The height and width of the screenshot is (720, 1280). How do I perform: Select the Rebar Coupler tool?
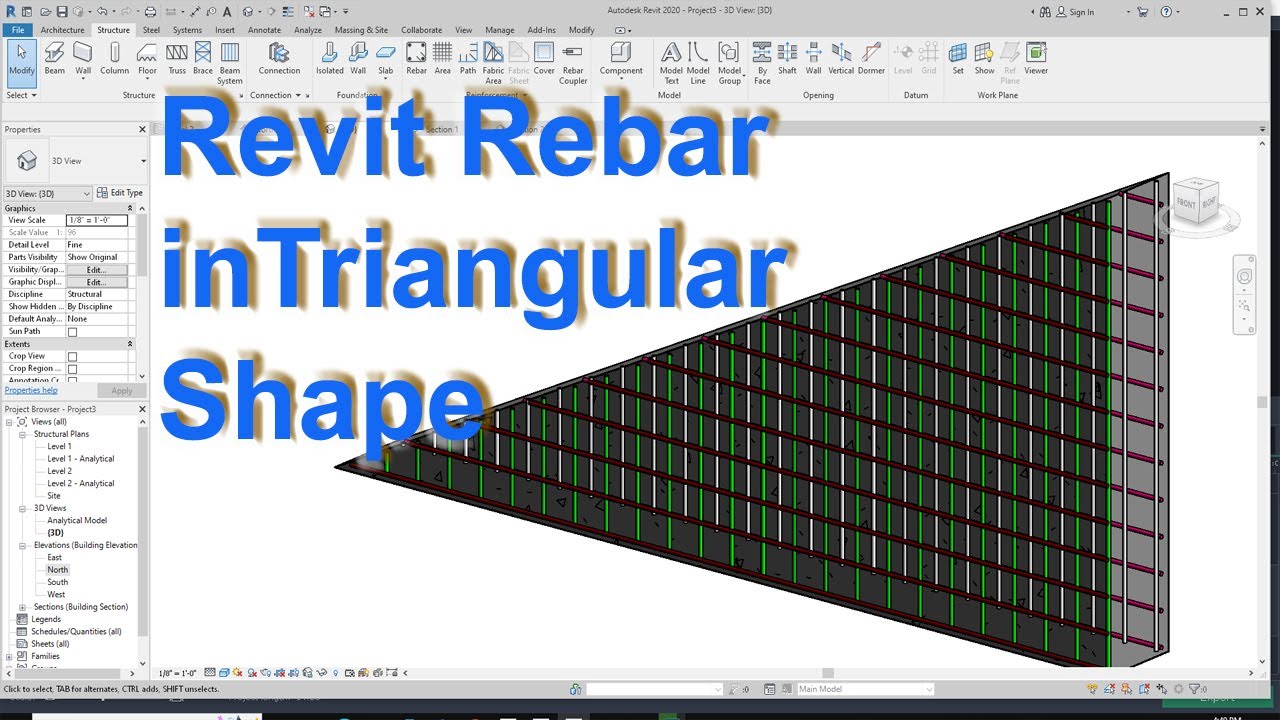[573, 63]
